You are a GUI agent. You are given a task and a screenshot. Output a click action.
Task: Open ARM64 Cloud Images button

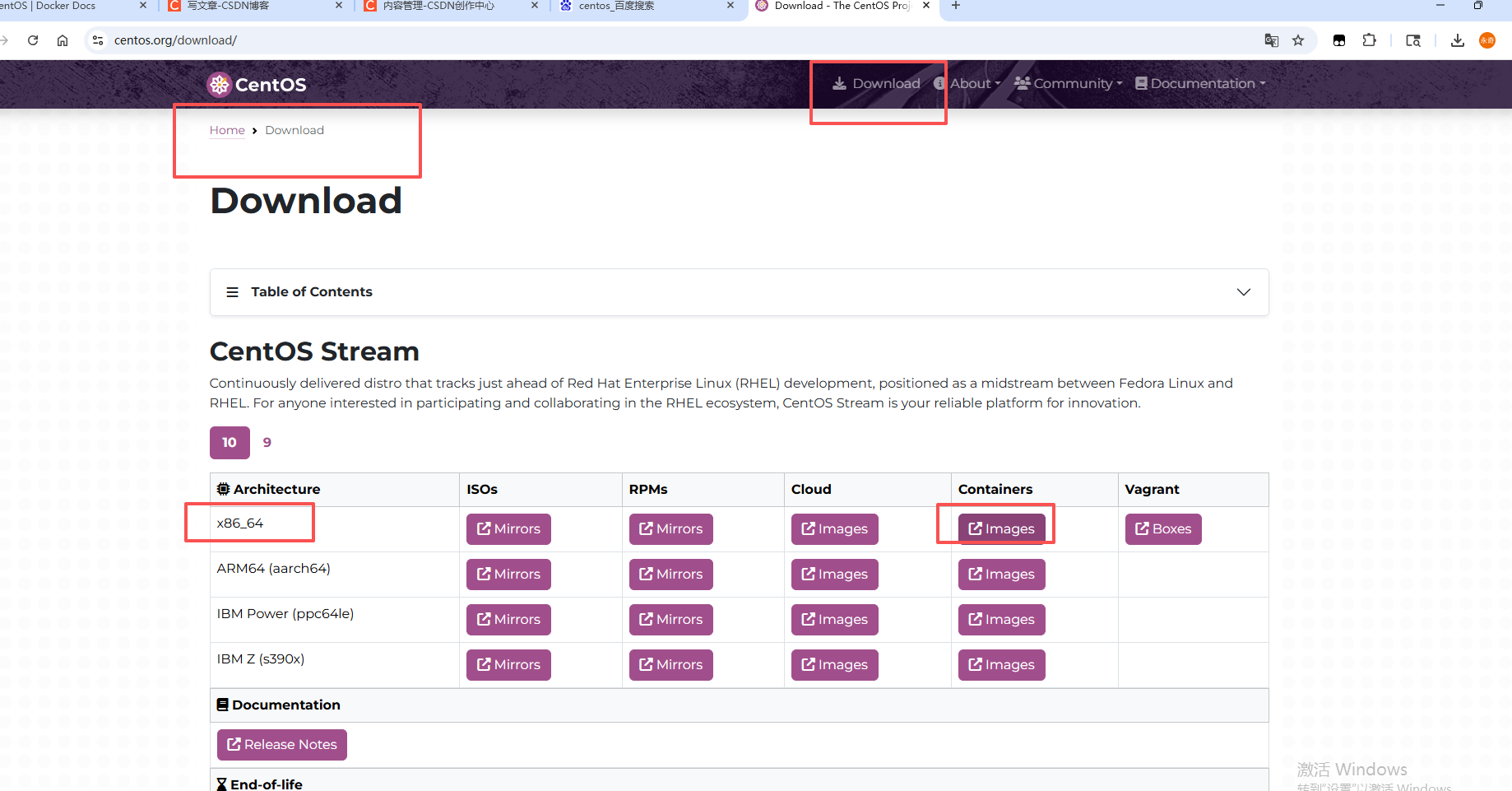click(835, 575)
